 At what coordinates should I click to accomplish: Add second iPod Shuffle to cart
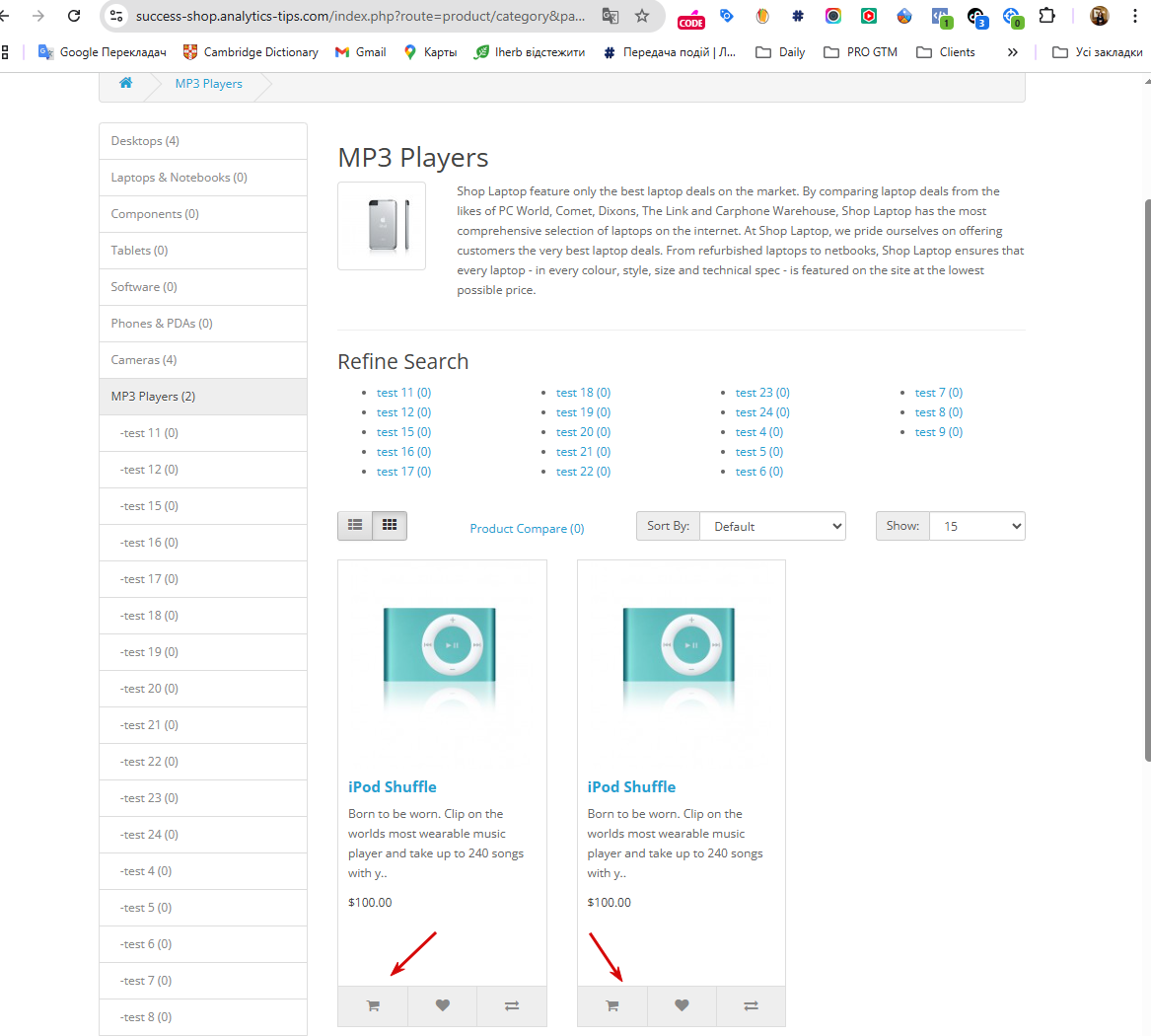coord(612,1005)
